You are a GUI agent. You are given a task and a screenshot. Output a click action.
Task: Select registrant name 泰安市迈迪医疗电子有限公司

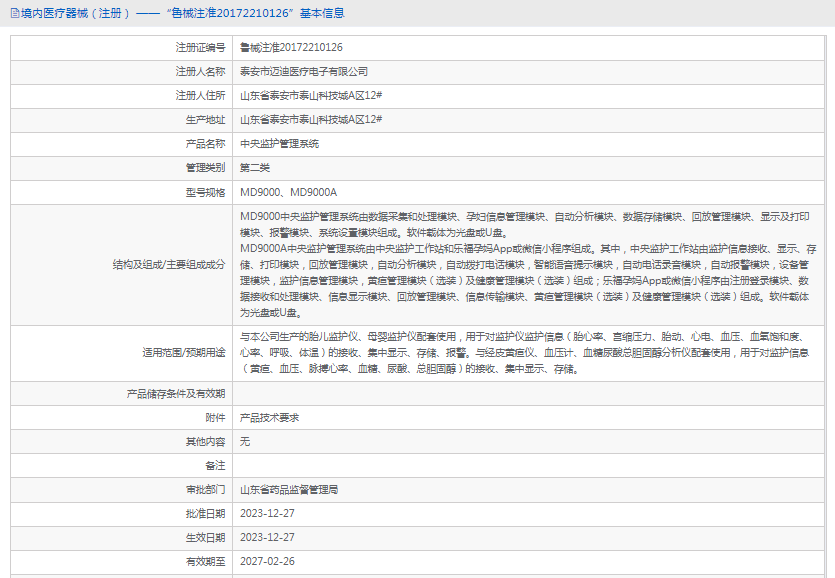304,71
